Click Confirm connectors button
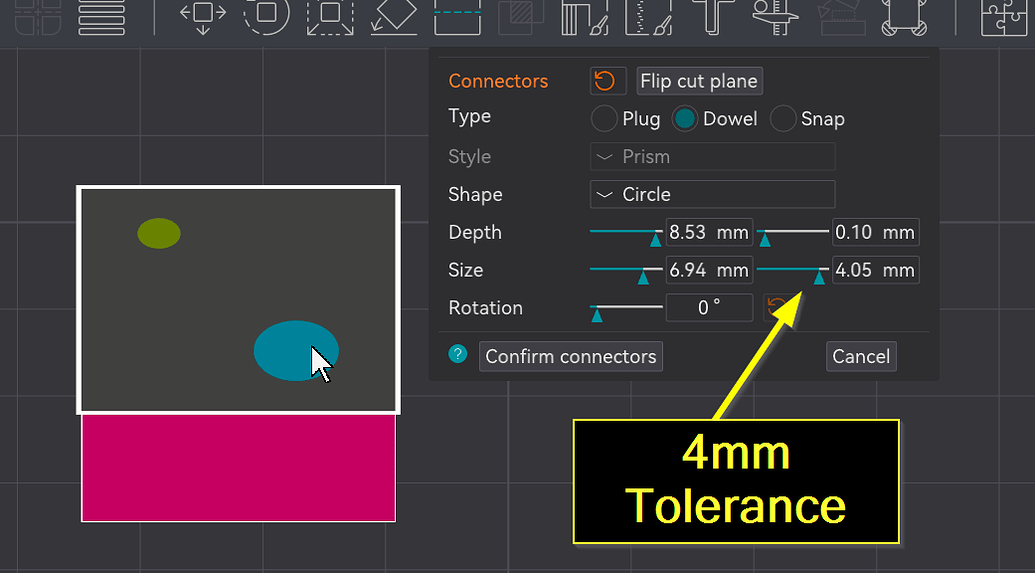Image resolution: width=1035 pixels, height=573 pixels. pos(570,356)
